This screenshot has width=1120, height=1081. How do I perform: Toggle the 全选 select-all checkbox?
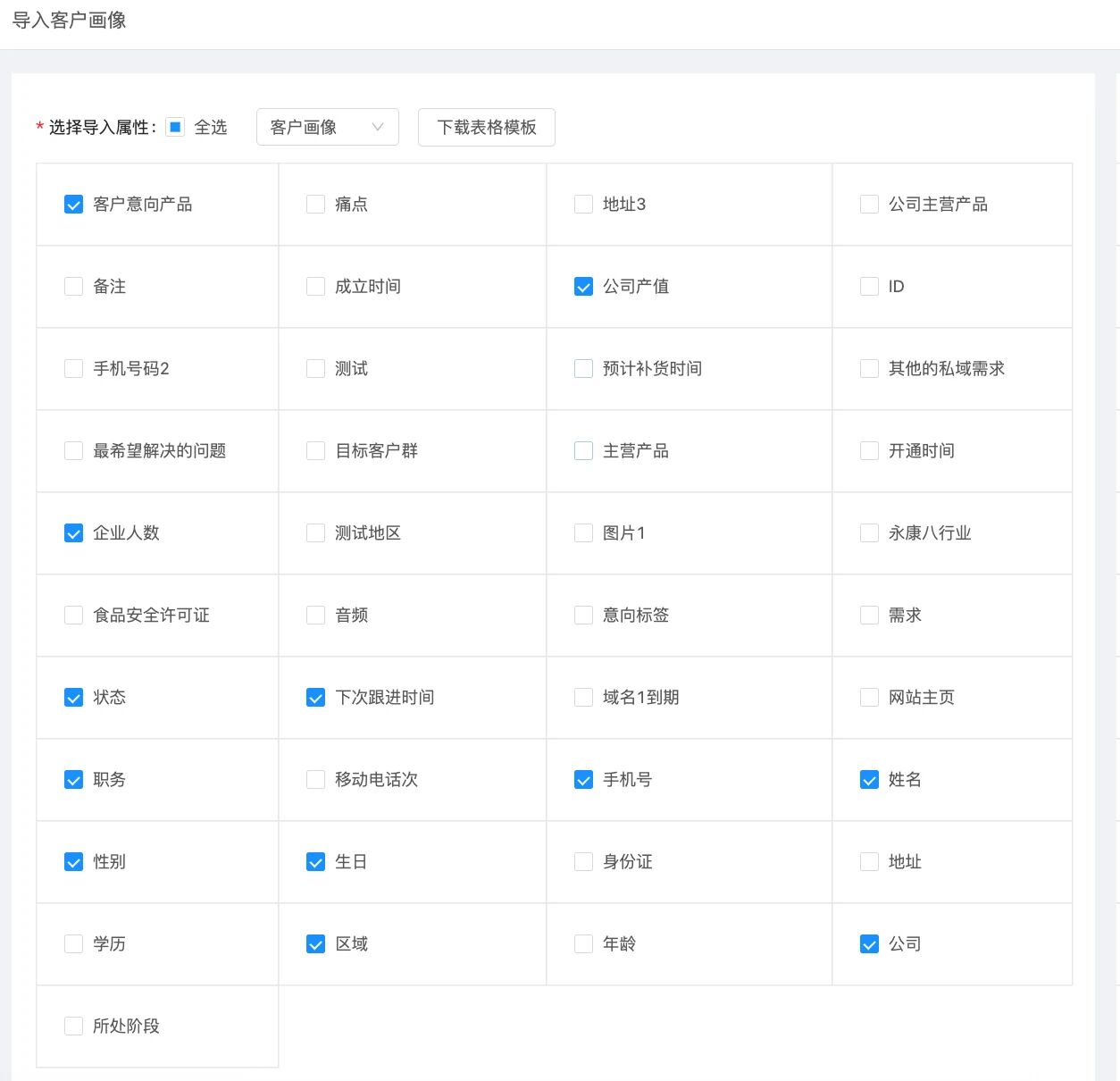176,127
